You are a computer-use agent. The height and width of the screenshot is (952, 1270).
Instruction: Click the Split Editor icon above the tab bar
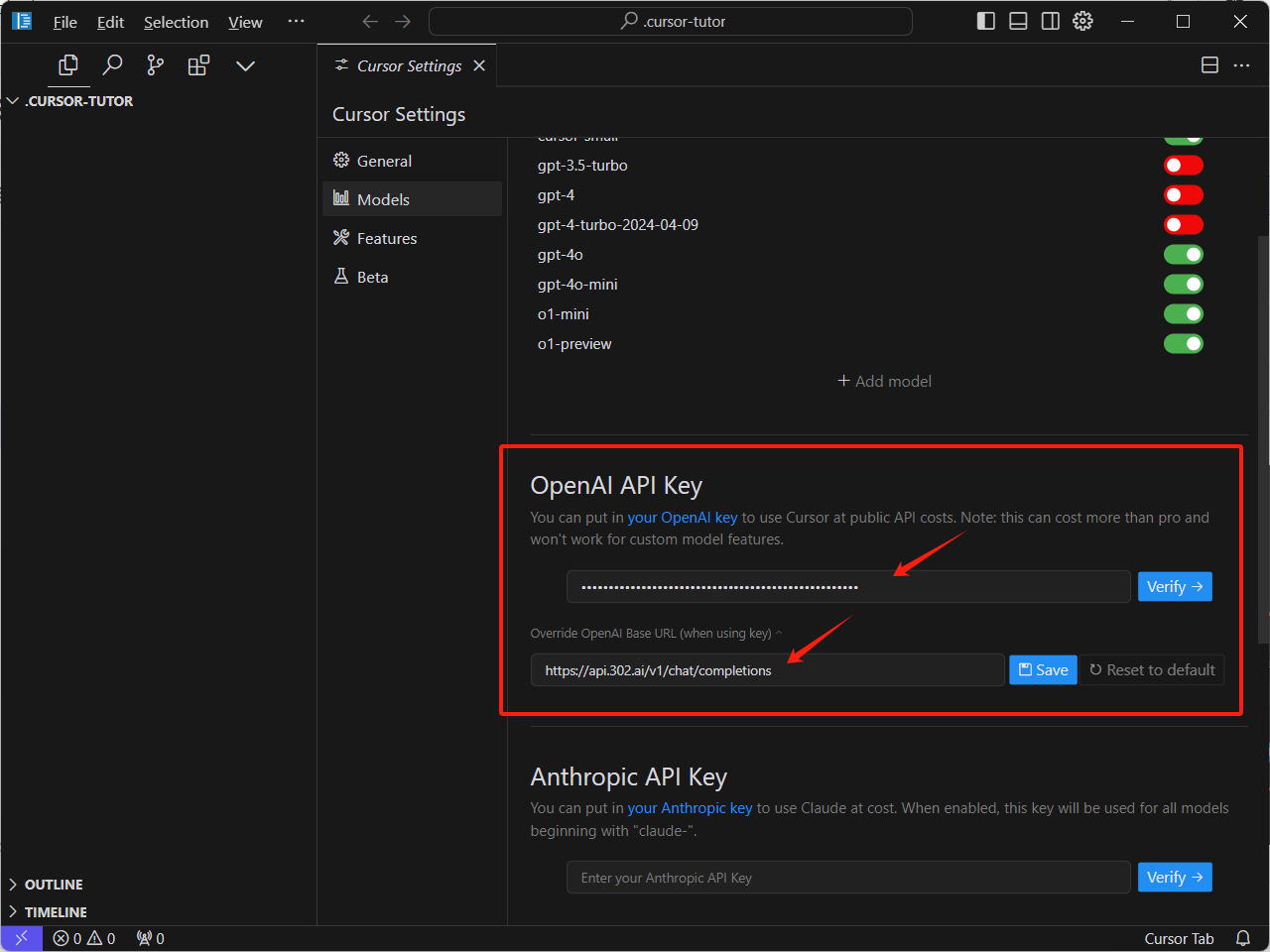1209,64
